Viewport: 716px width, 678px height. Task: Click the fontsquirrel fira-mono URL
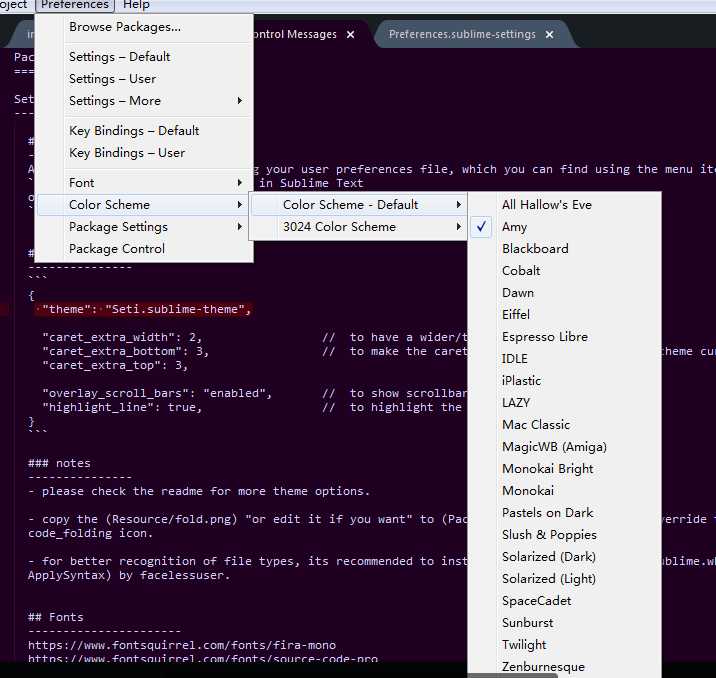[182, 645]
